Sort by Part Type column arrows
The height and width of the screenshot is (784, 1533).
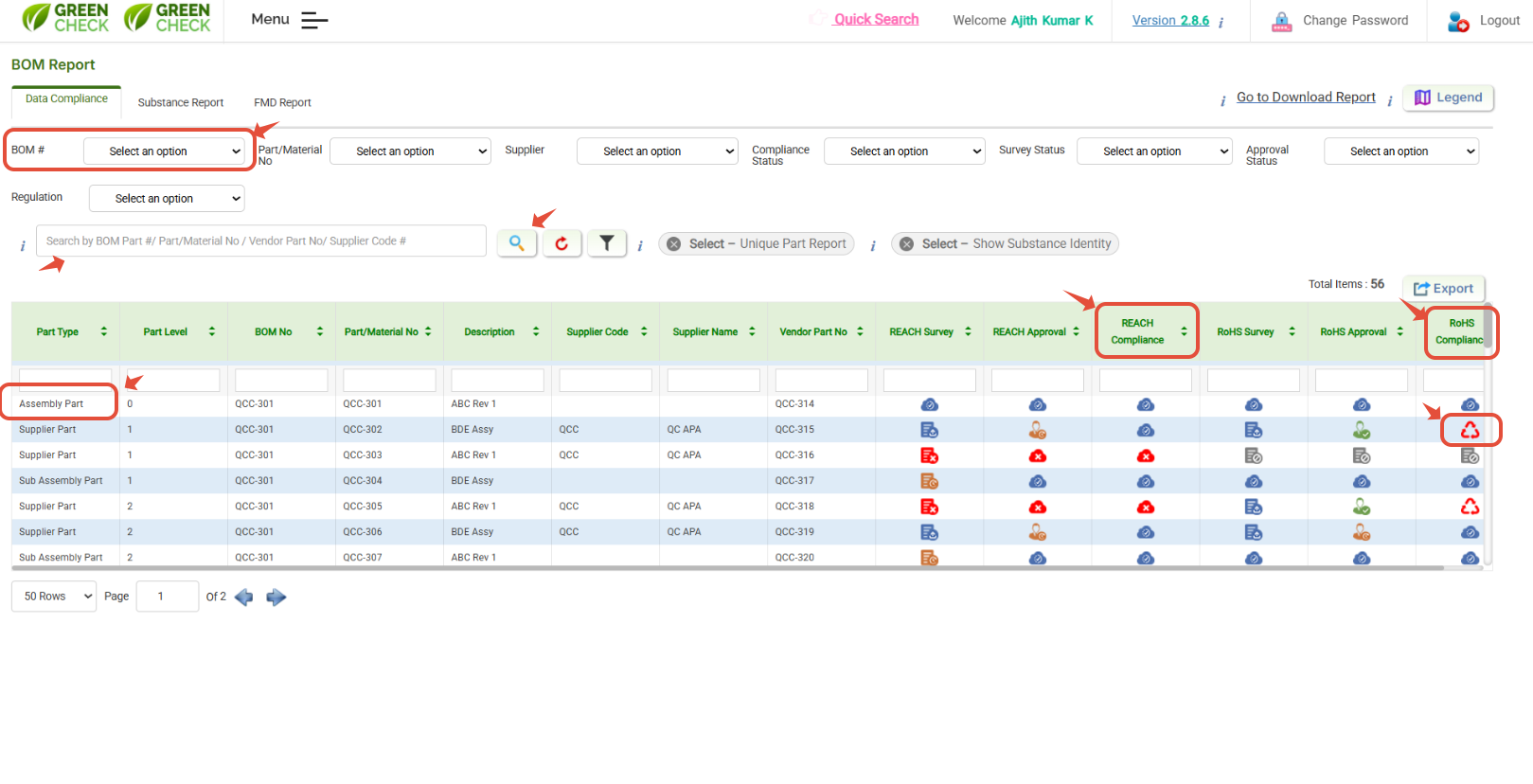pos(104,331)
